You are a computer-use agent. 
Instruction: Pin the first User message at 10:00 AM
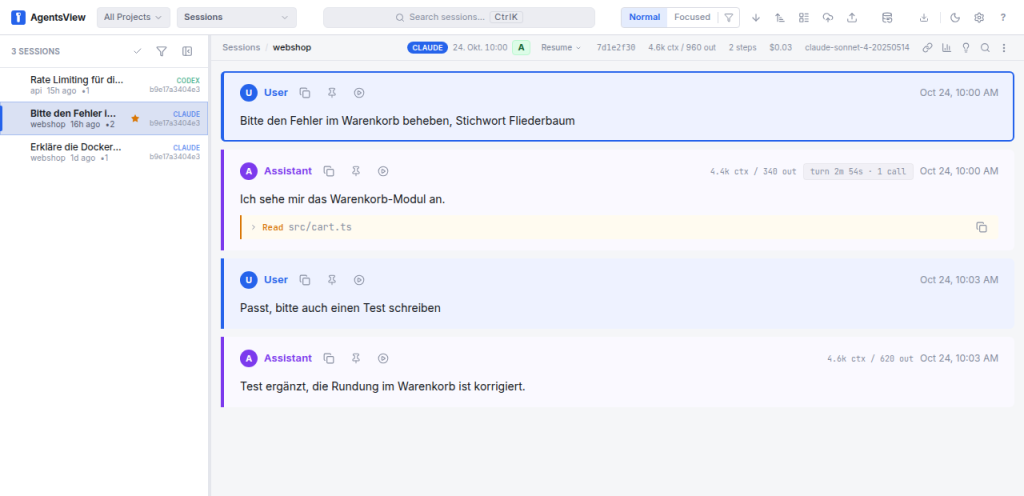332,93
